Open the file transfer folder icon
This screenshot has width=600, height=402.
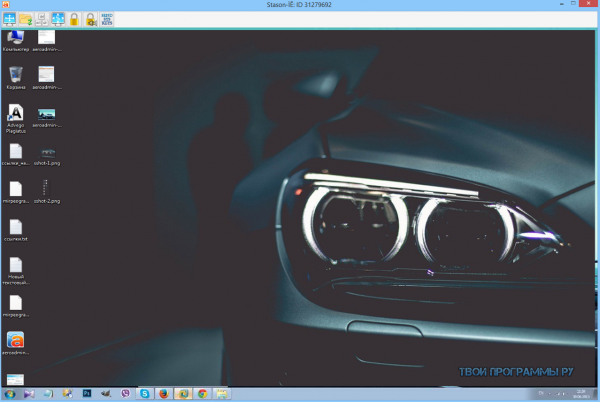(x=26, y=19)
